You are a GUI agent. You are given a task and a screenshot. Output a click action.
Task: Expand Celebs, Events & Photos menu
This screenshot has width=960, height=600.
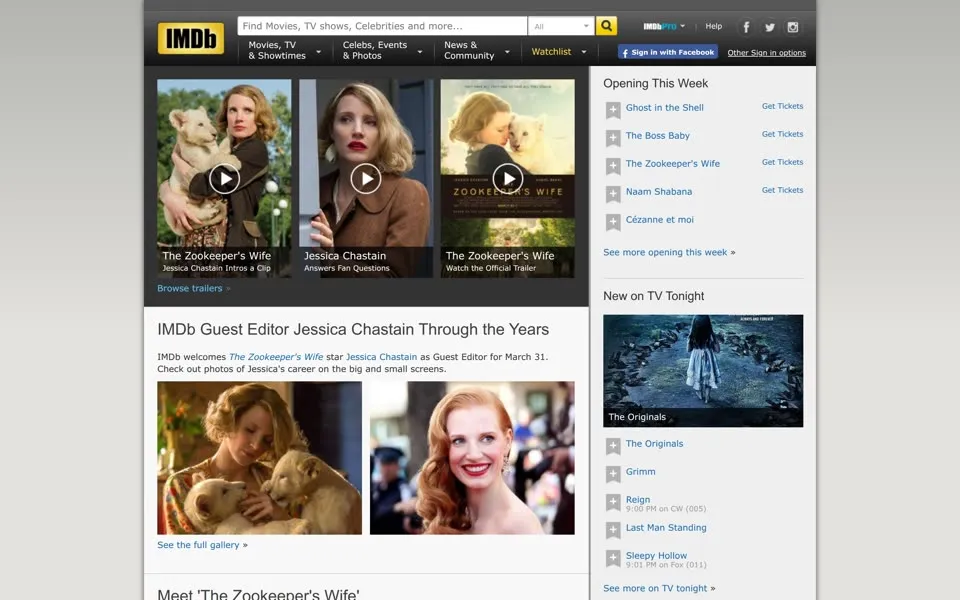[382, 50]
